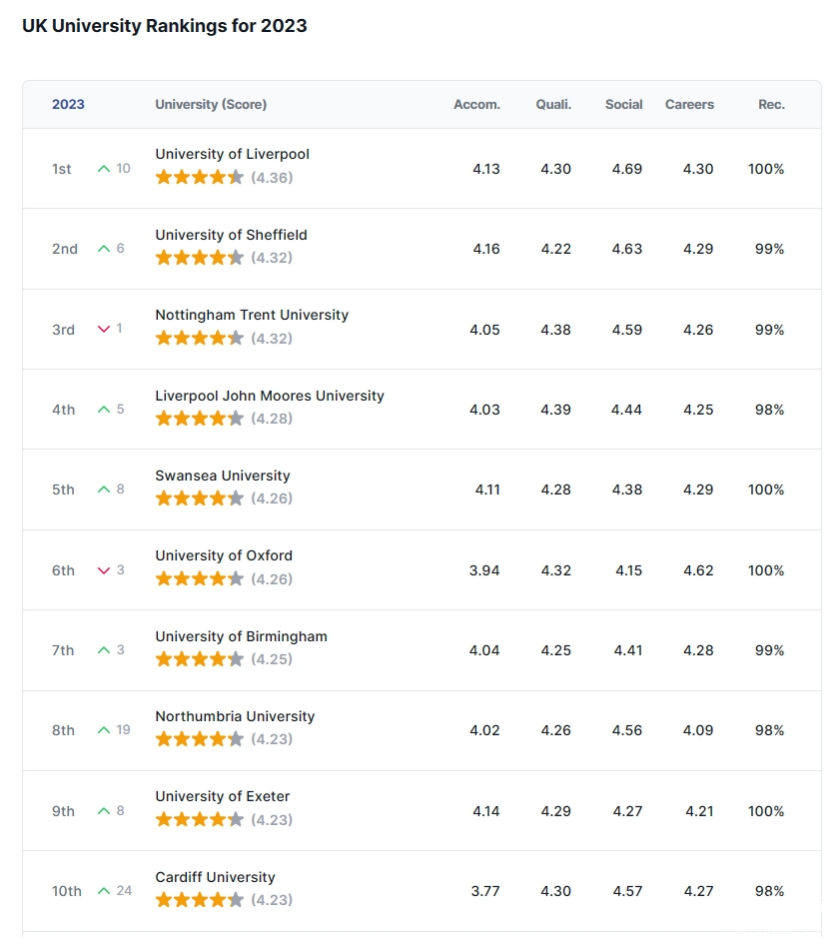Click the green up arrow in the 5th row
The image size is (840, 945).
pyautogui.click(x=104, y=490)
